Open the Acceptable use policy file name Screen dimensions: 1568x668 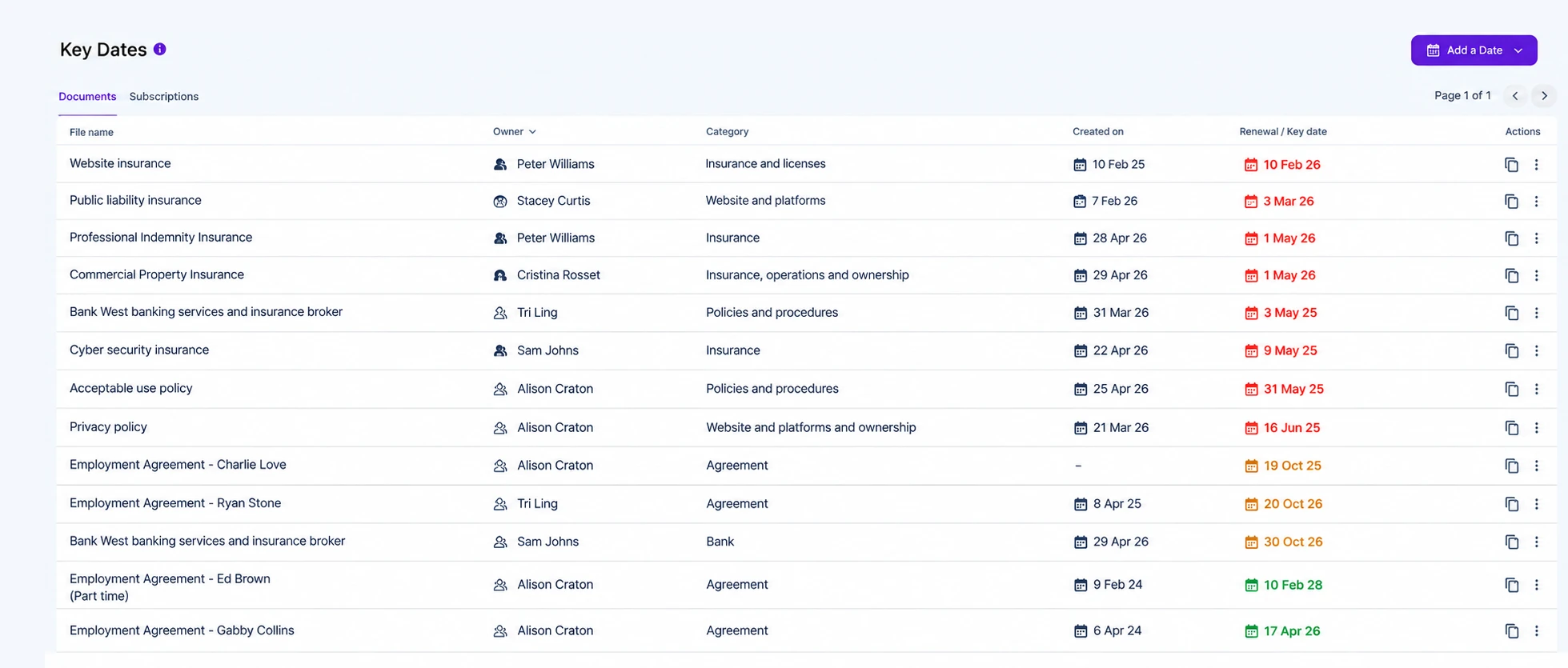(131, 388)
